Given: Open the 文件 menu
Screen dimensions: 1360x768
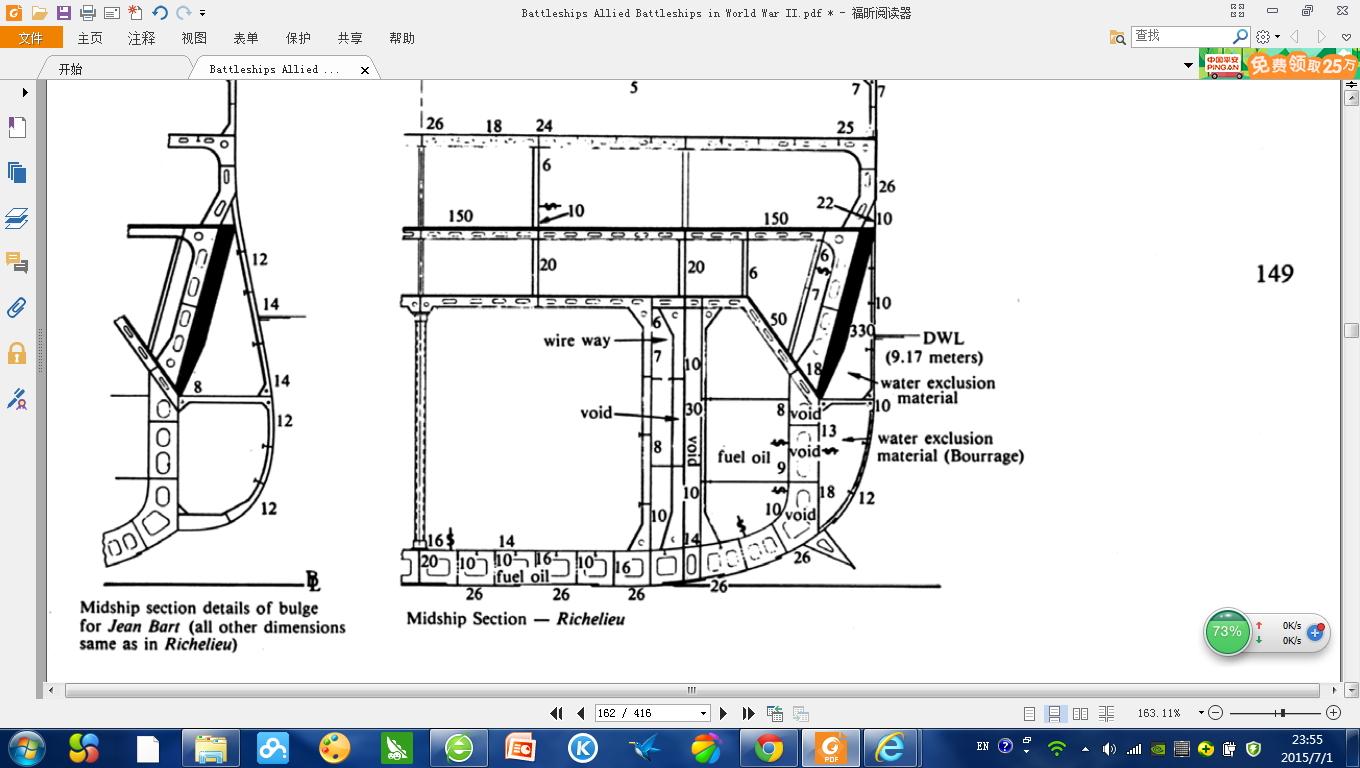Looking at the screenshot, I should click(x=31, y=38).
